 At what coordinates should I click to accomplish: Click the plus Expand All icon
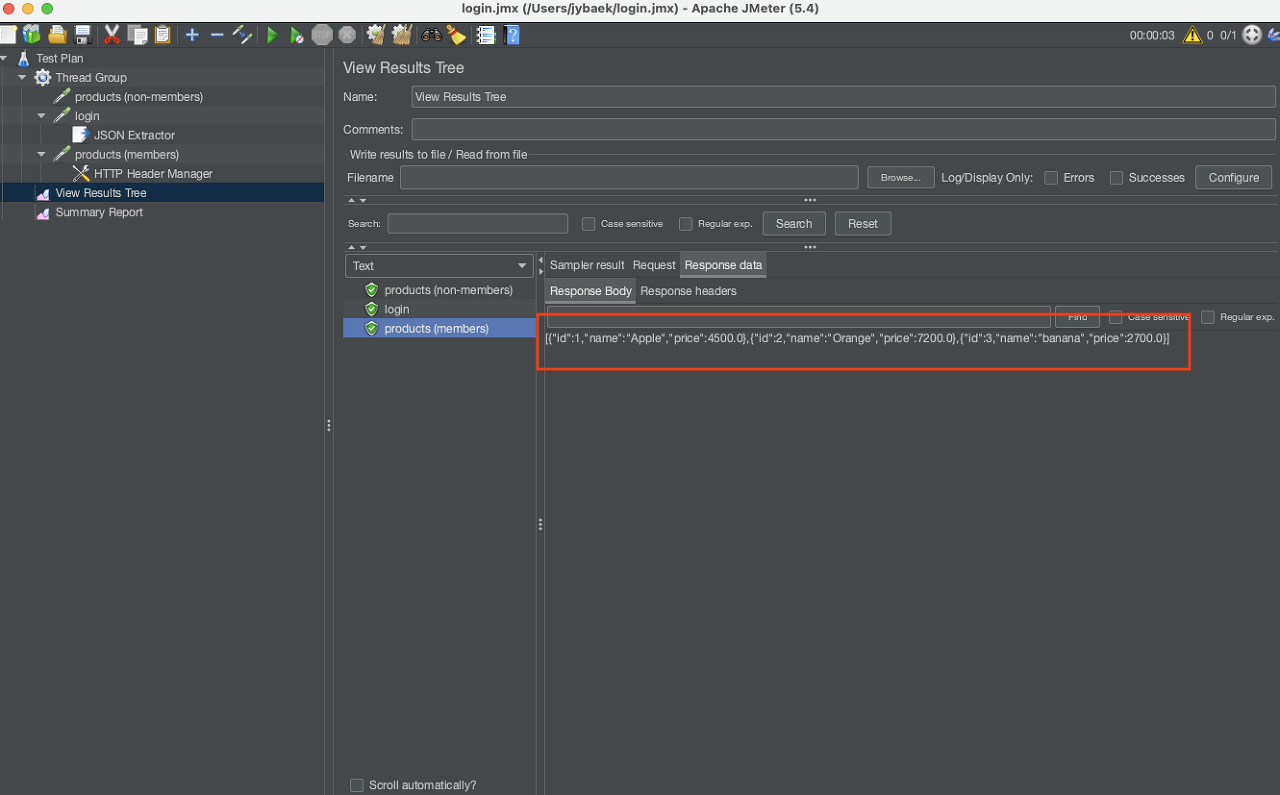[192, 35]
